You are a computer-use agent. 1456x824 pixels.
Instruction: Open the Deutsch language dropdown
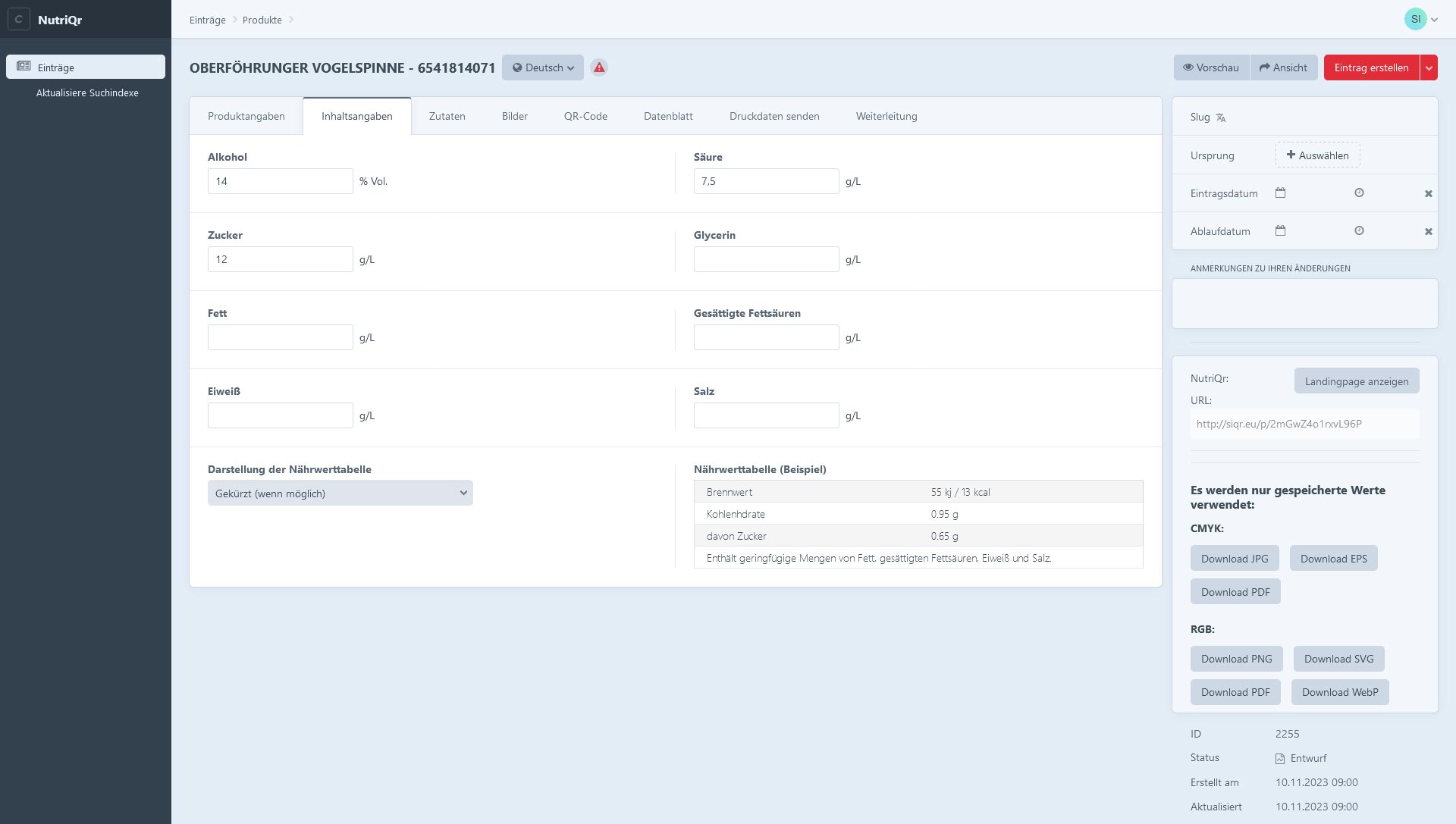(543, 67)
